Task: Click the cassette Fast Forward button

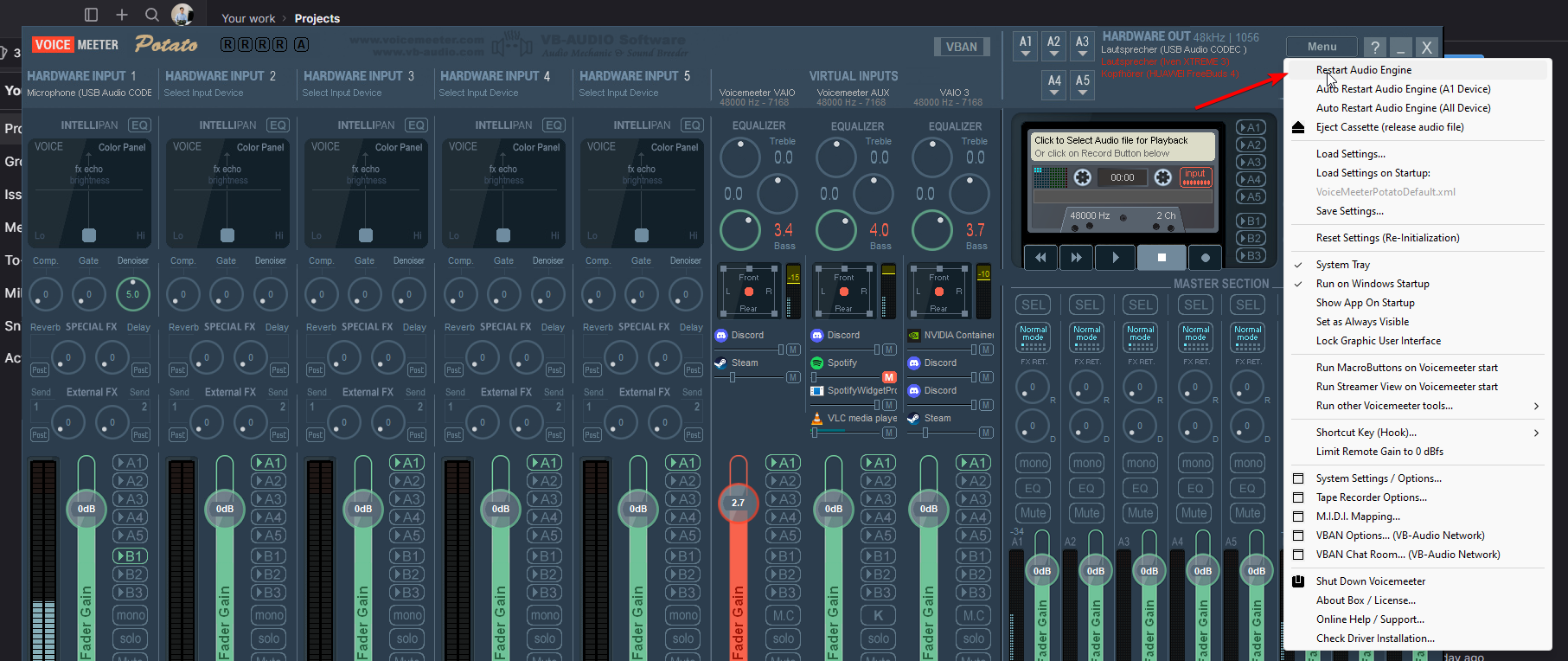Action: click(1076, 257)
